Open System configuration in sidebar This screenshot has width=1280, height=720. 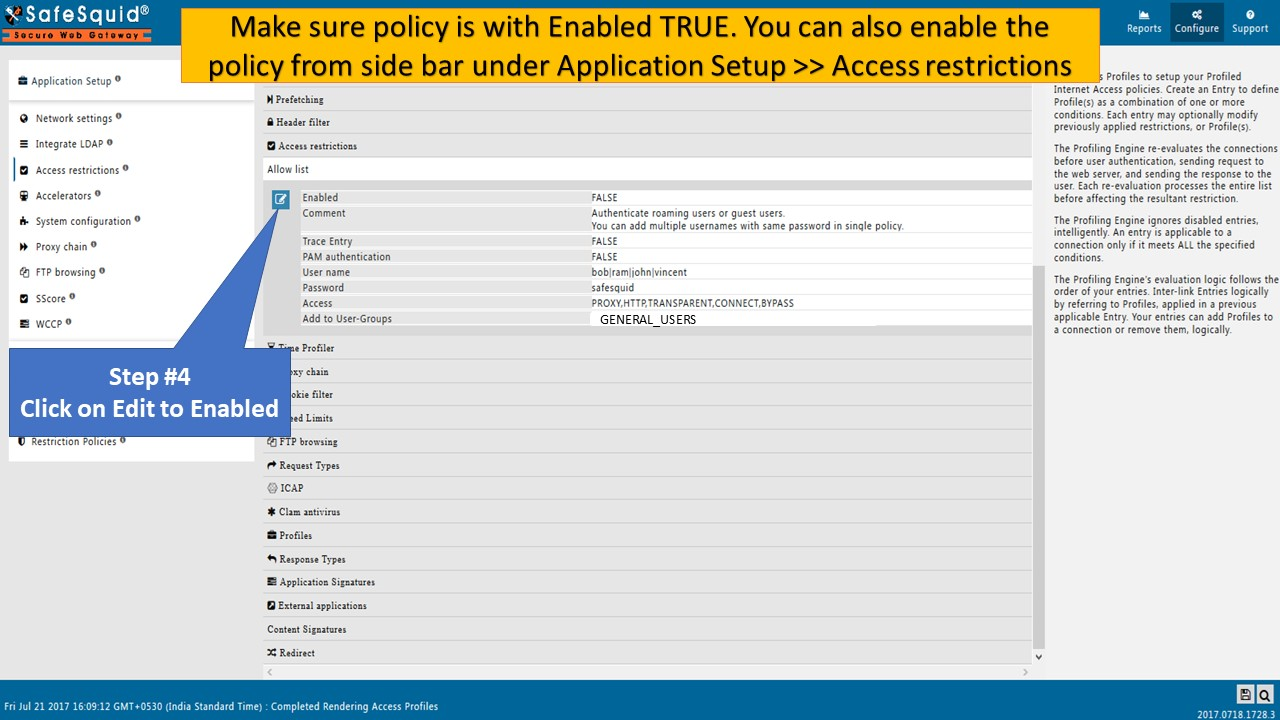click(x=83, y=221)
